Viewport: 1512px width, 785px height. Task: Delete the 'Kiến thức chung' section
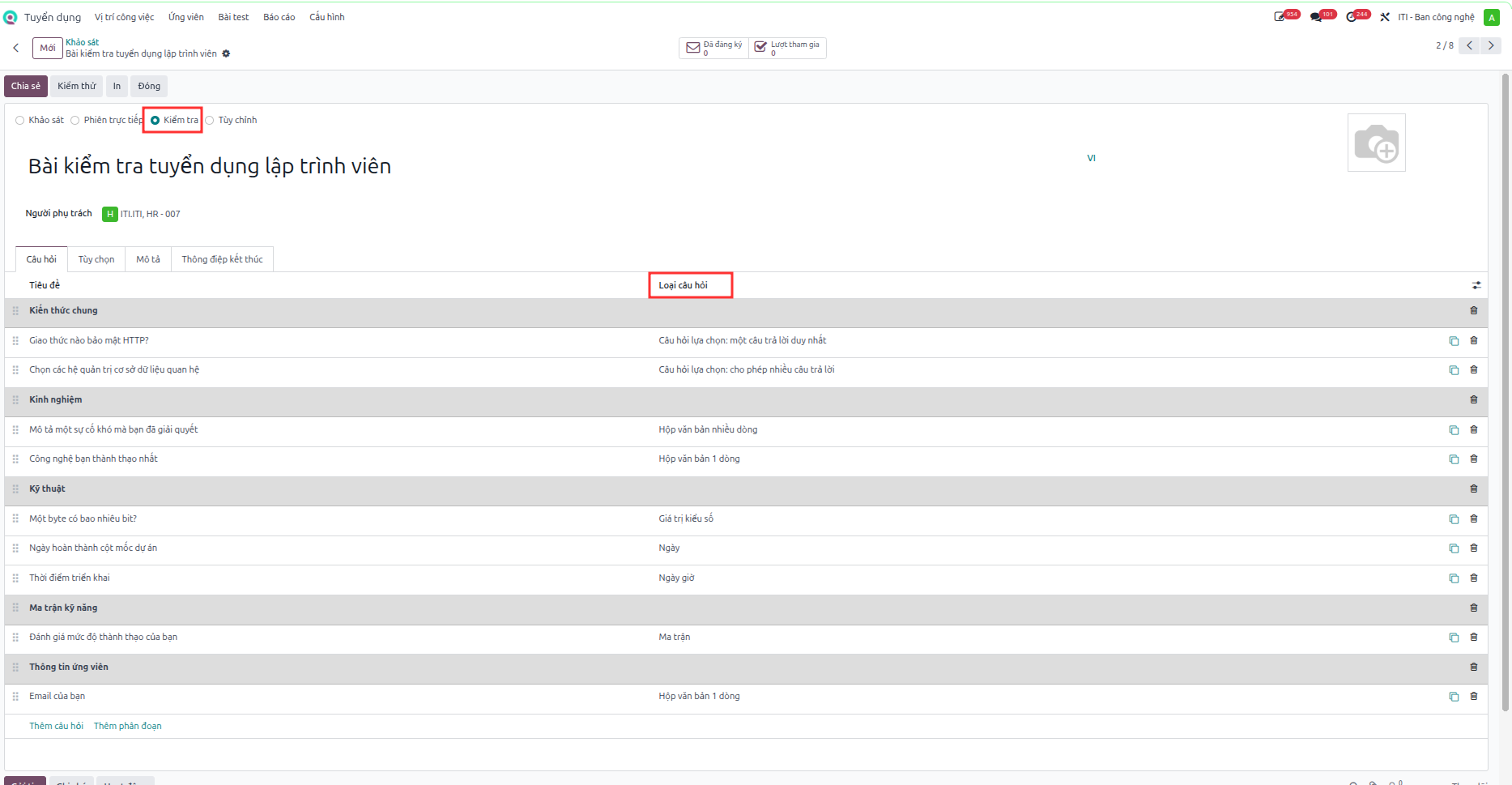(1474, 310)
